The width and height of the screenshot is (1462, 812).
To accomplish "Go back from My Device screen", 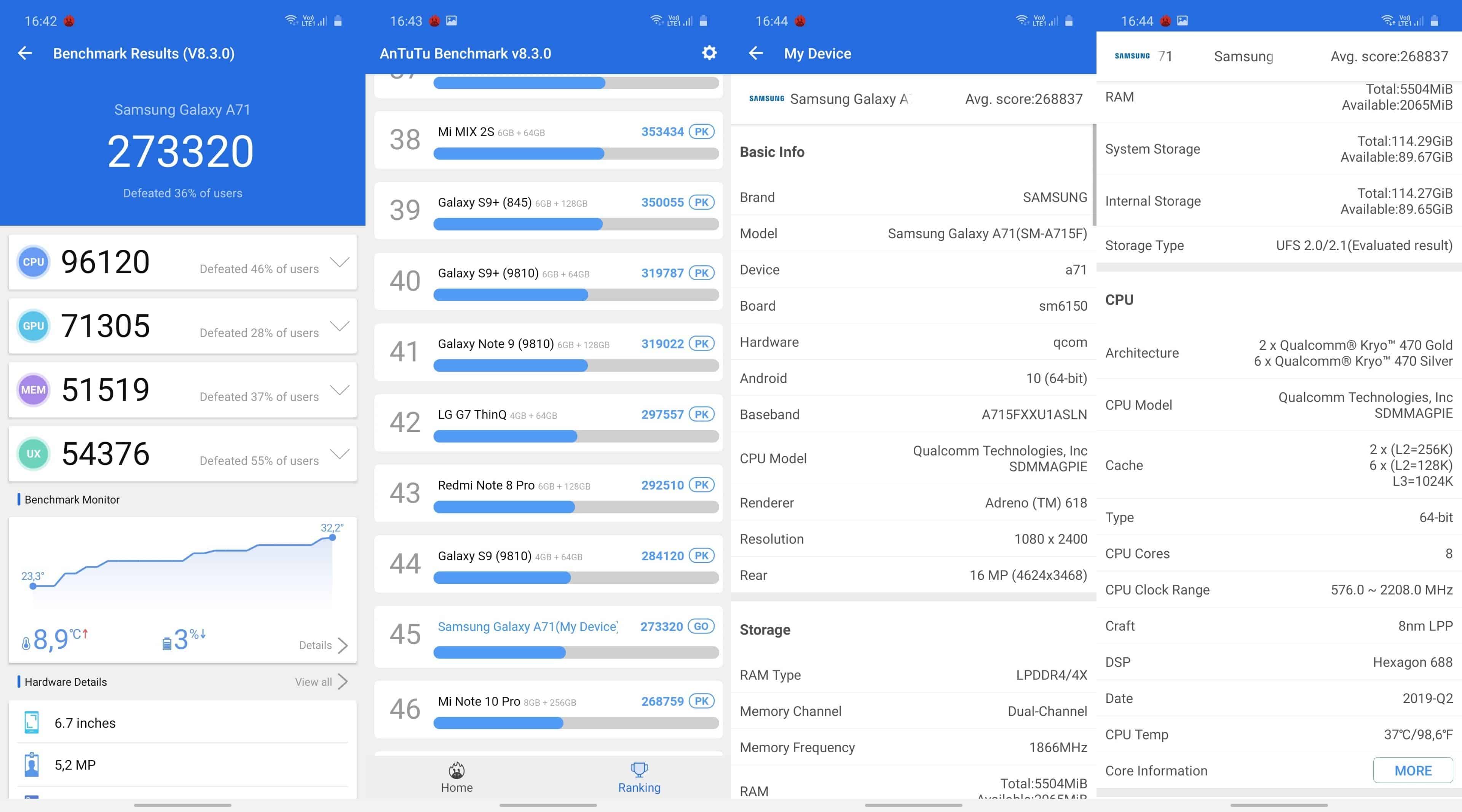I will (x=756, y=53).
